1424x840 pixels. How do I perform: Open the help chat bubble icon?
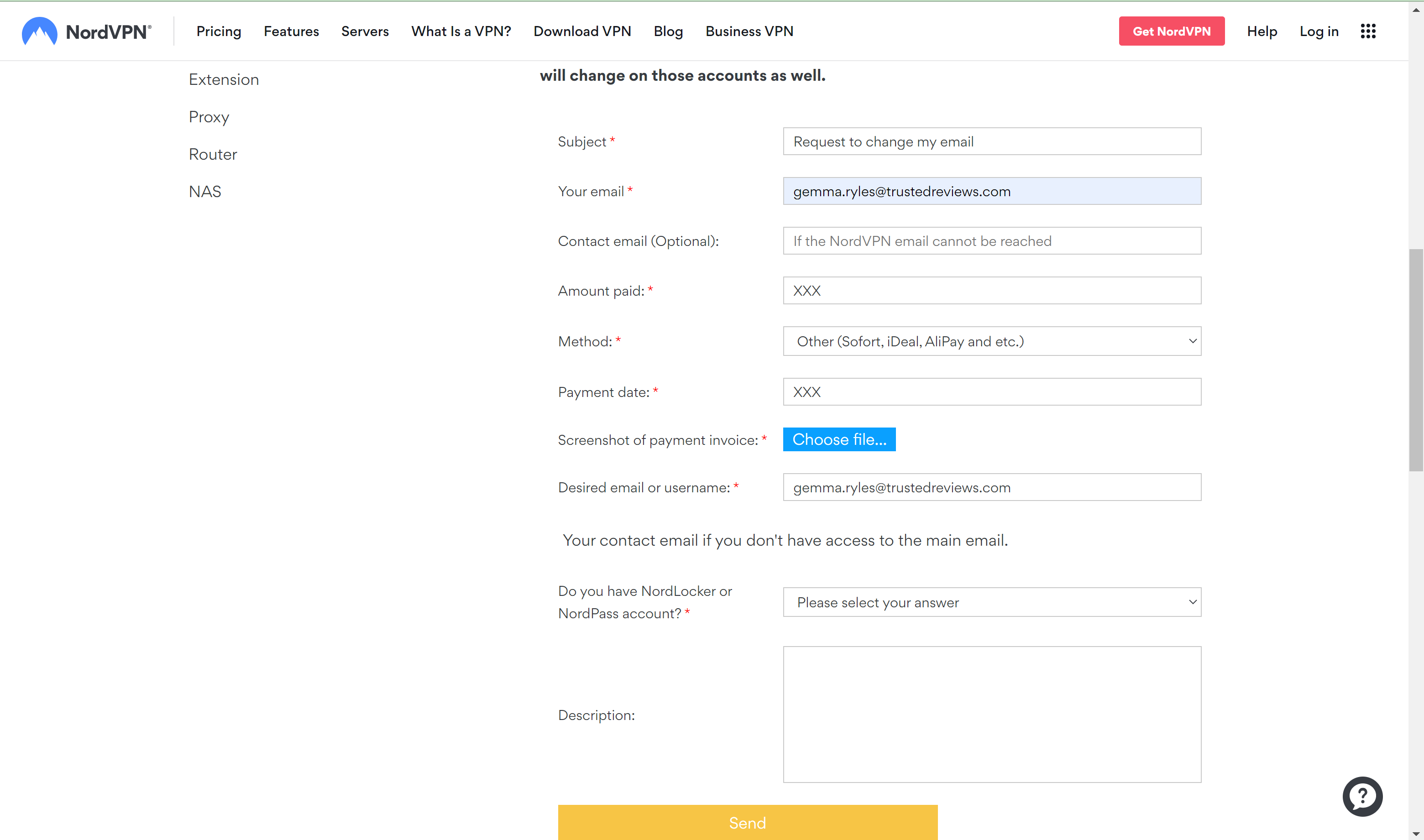tap(1362, 796)
